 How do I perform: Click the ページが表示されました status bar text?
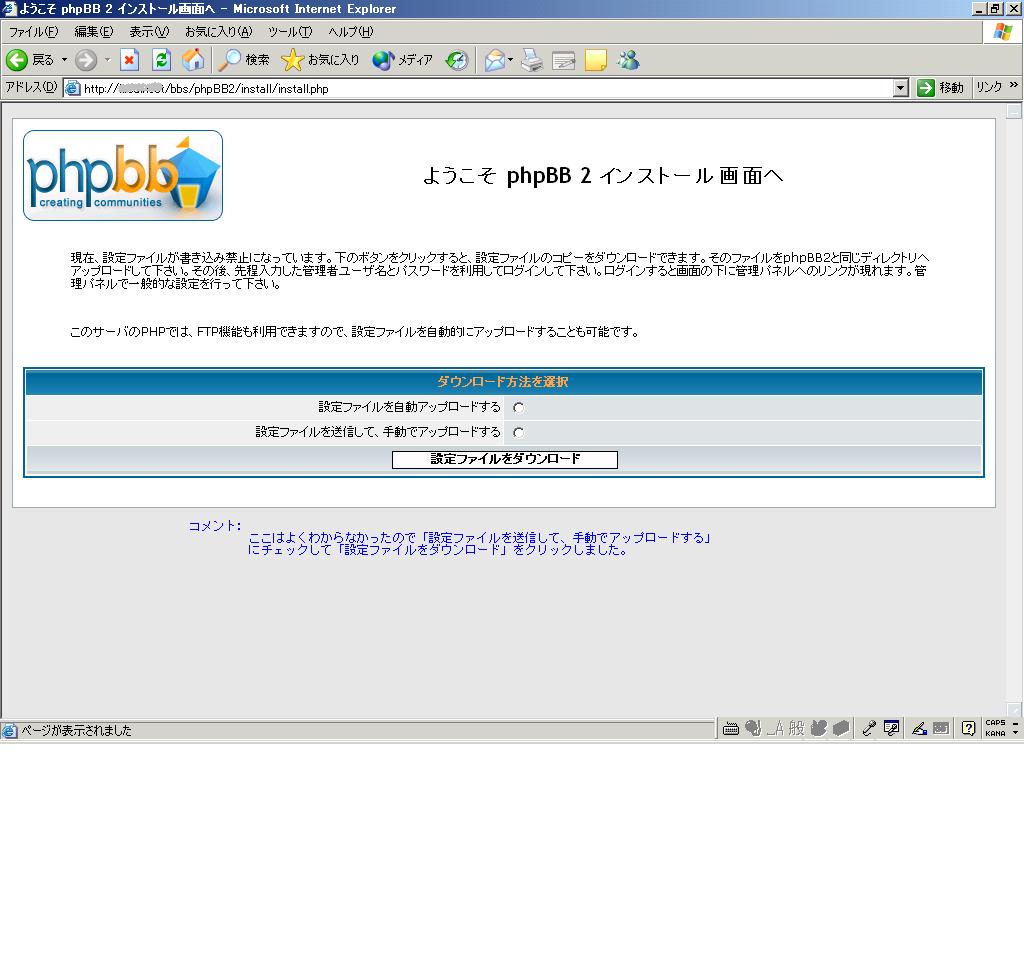tap(76, 730)
